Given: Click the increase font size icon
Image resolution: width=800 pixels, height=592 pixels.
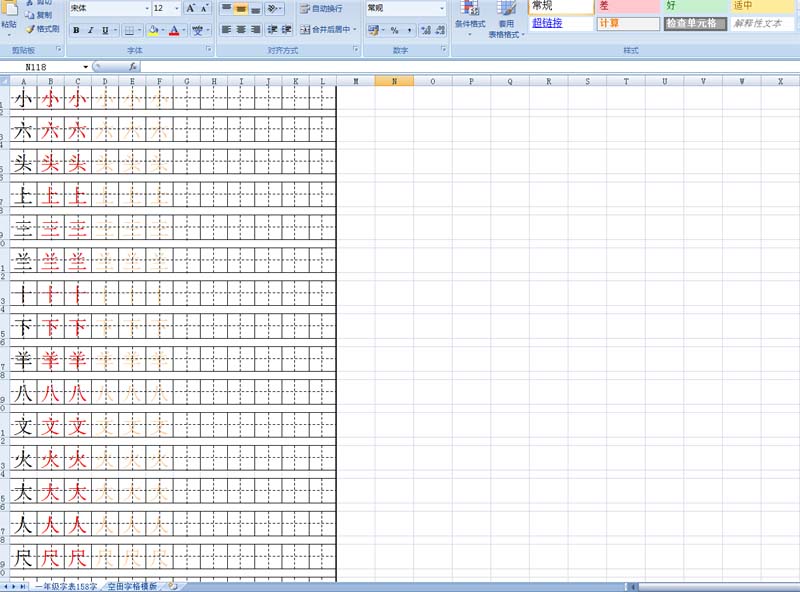Looking at the screenshot, I should coord(190,8).
